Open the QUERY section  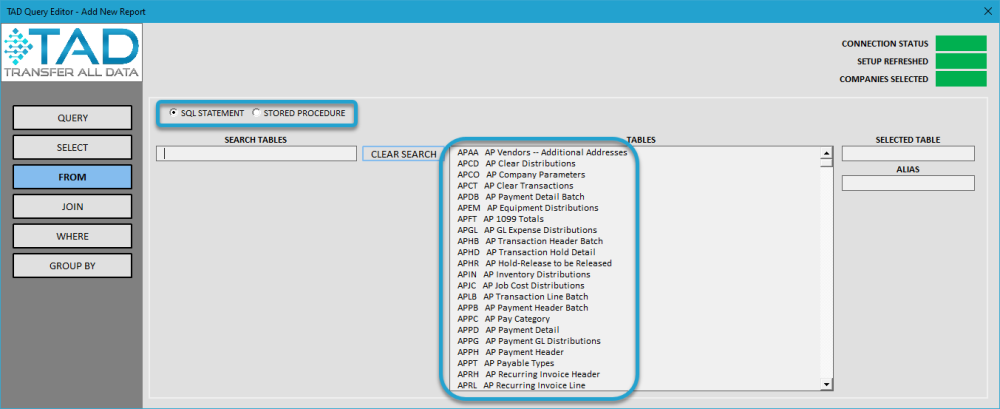tap(73, 118)
